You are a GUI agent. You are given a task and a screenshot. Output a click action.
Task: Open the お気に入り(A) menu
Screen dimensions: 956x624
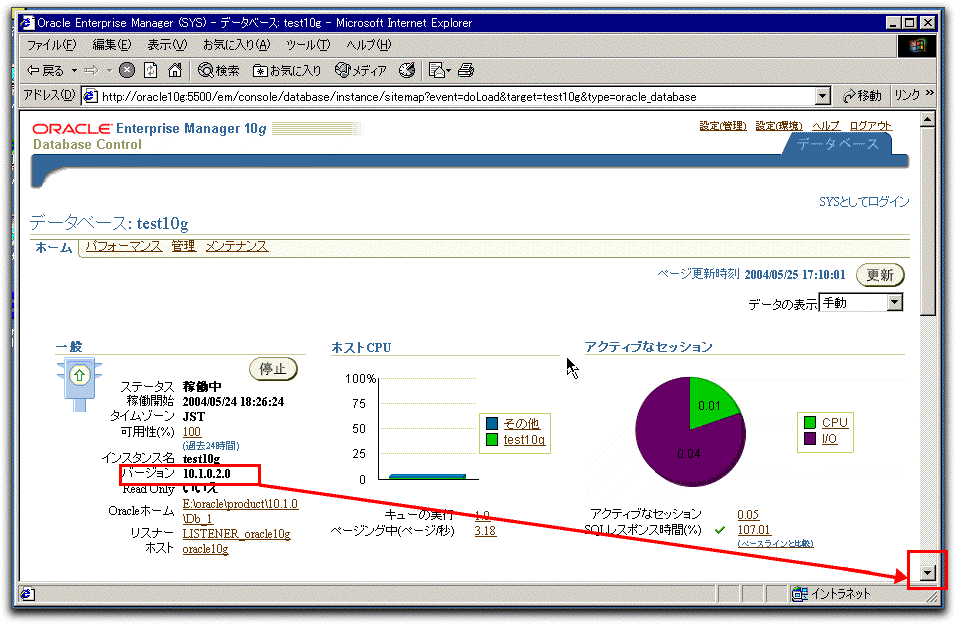(x=237, y=45)
